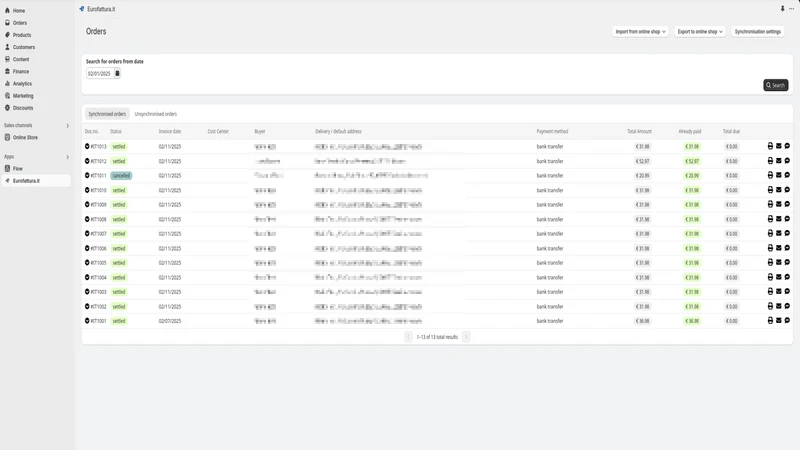Click Eurofattura.it header title
The height and width of the screenshot is (450, 800).
(101, 9)
